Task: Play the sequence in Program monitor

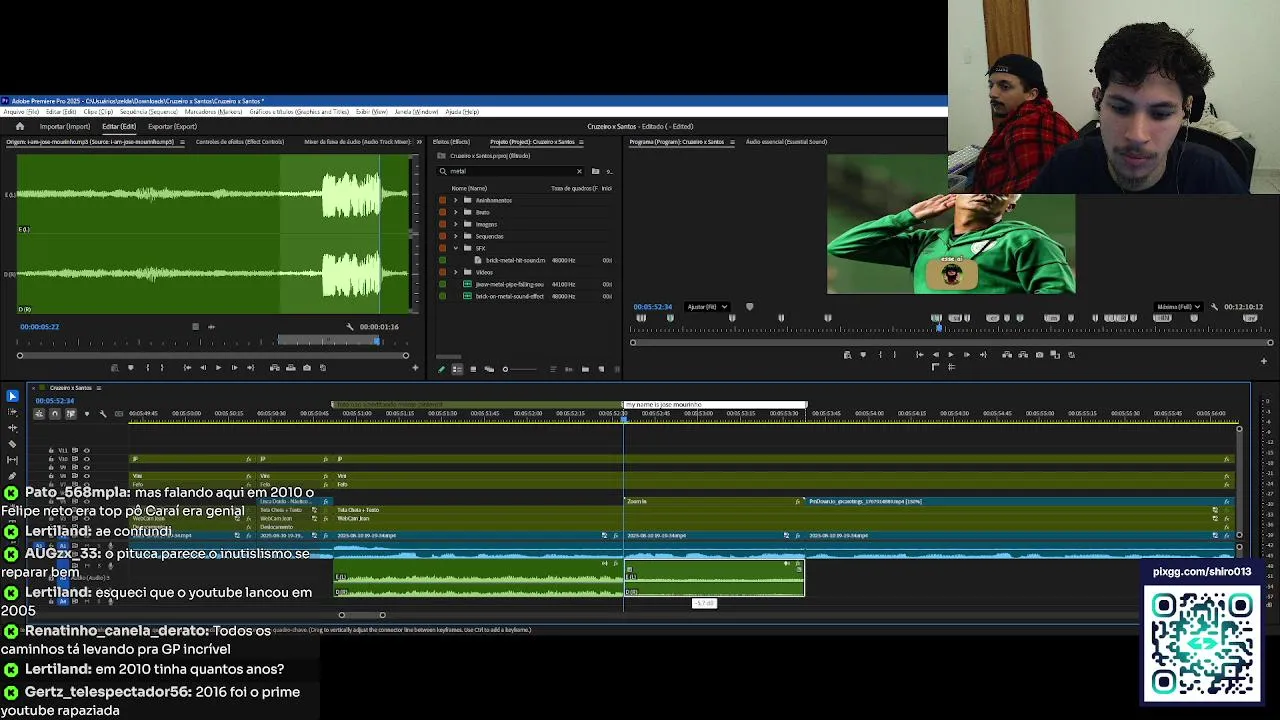Action: (x=951, y=354)
